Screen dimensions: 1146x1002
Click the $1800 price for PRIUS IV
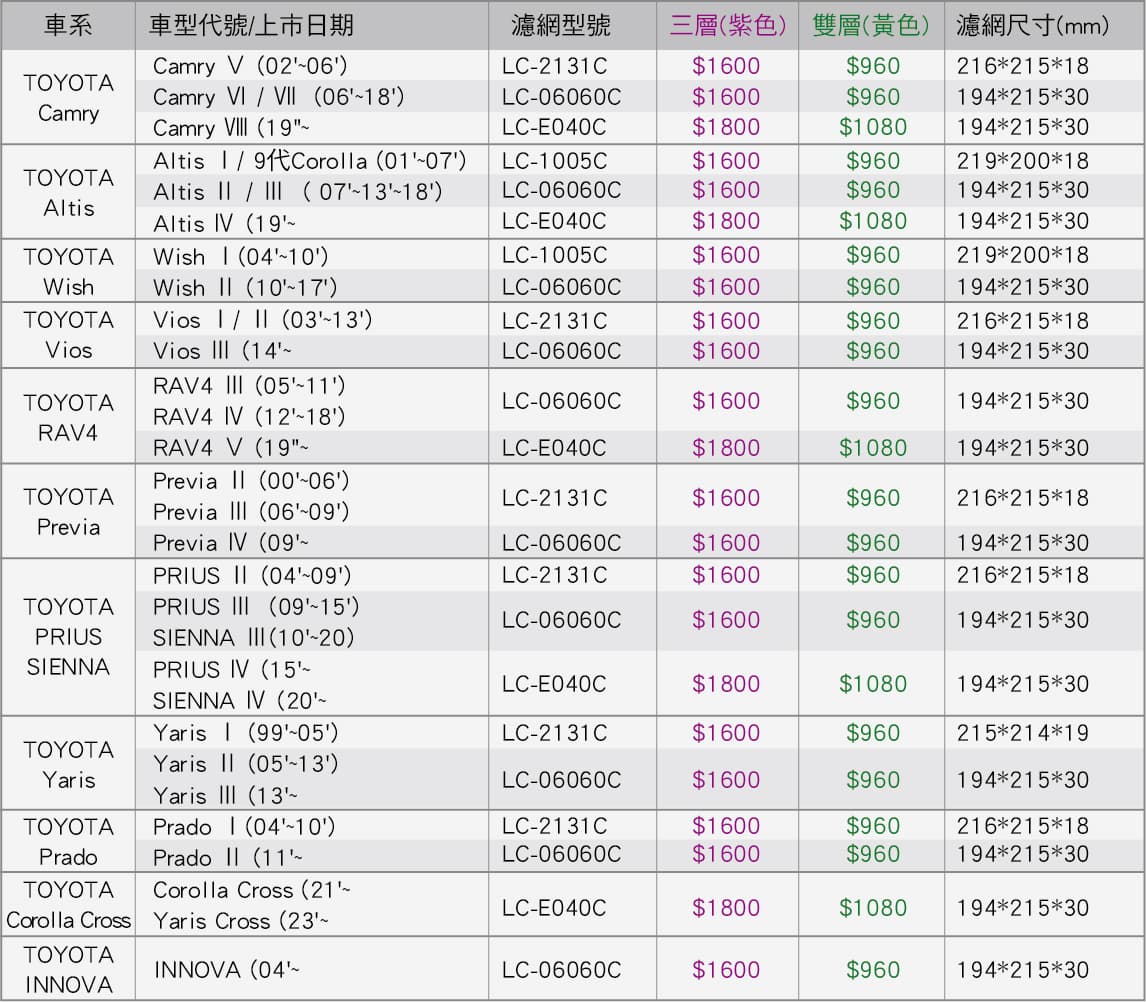(726, 684)
